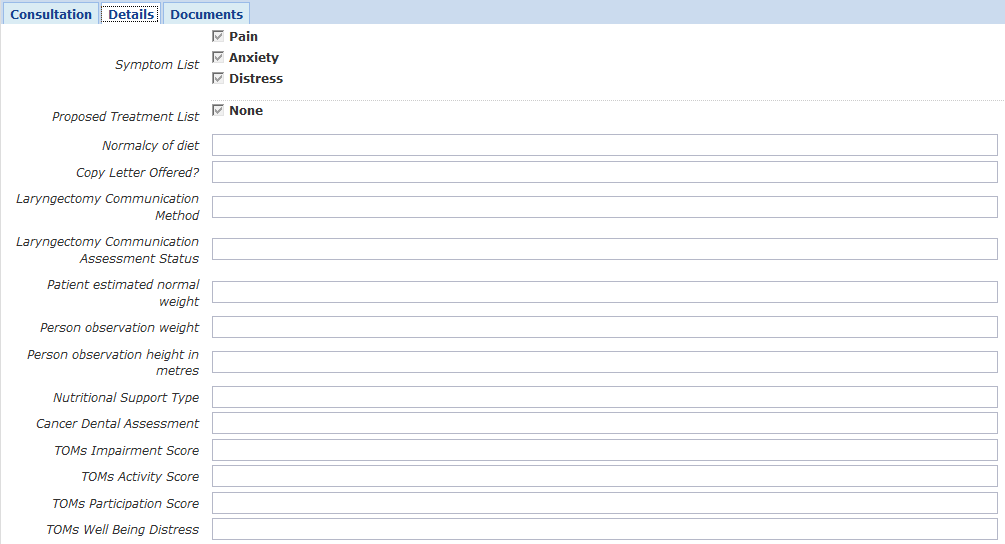Click the Cancer Dental Assessment field

604,423
